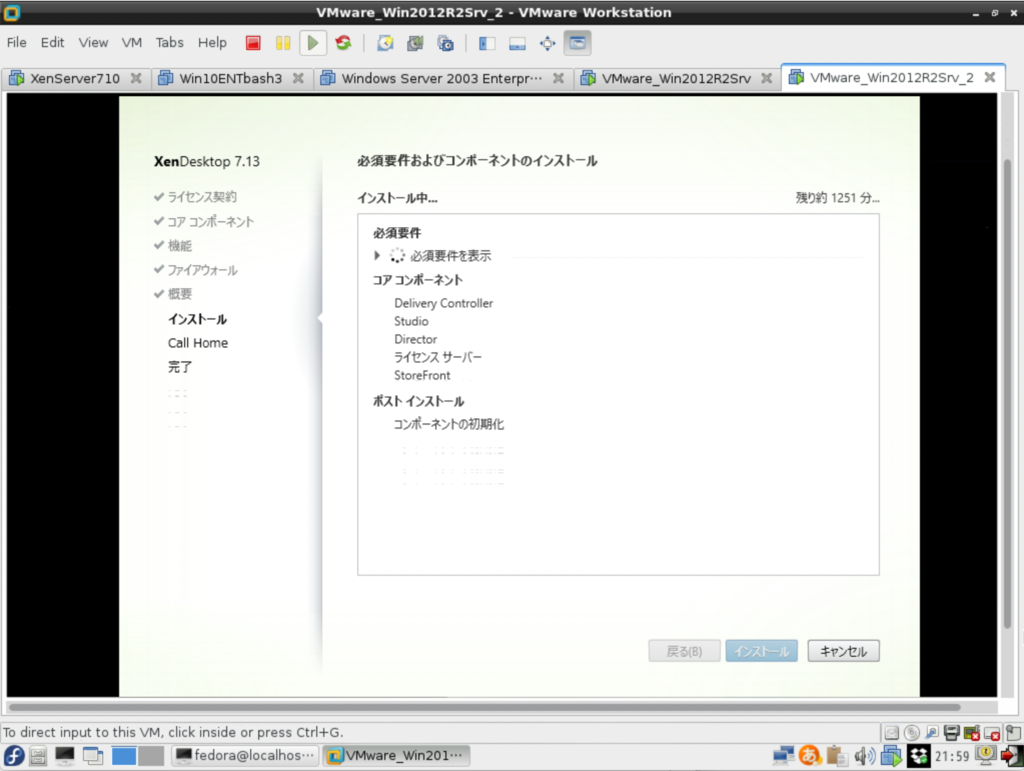Click the Call Home step in sidebar
The image size is (1024, 771).
pos(198,343)
